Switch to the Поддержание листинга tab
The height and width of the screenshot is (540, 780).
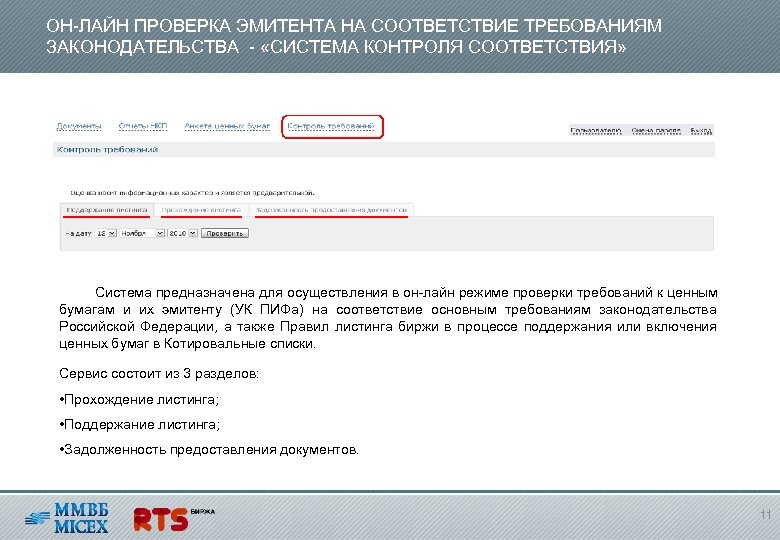[x=107, y=210]
